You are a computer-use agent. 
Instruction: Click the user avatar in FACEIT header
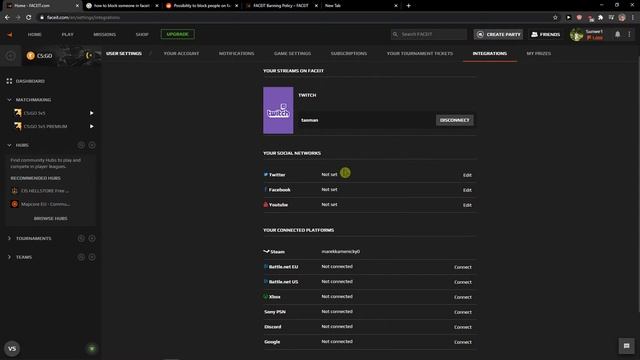[x=577, y=35]
